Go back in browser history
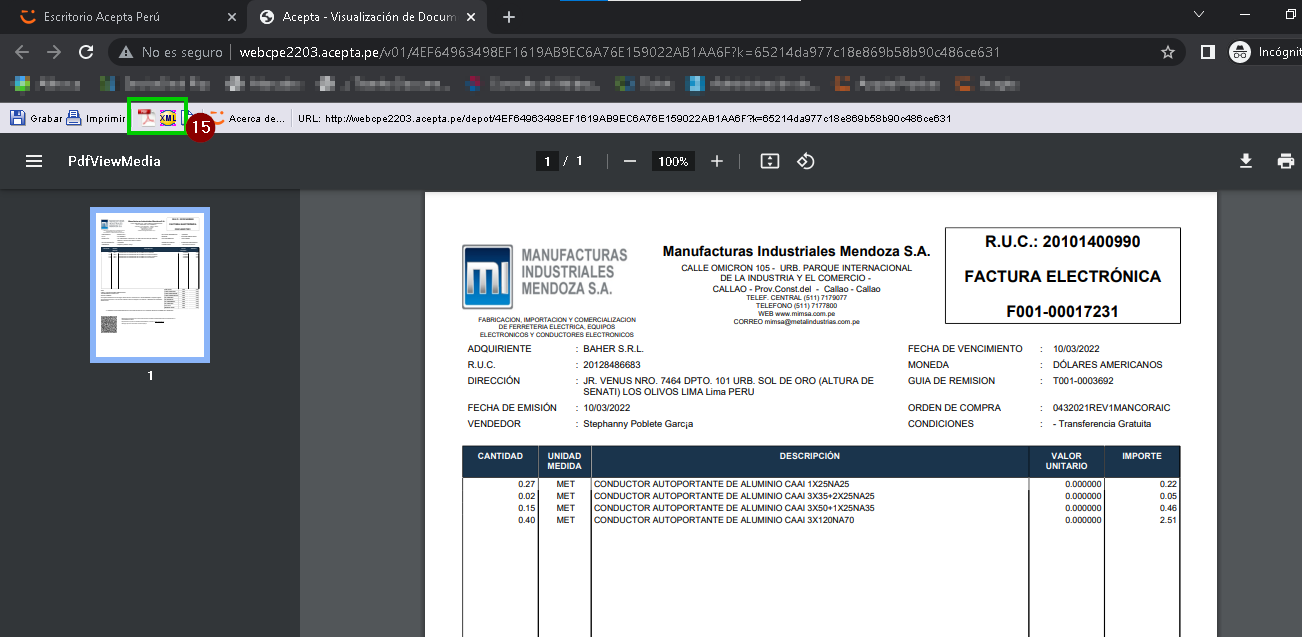The height and width of the screenshot is (637, 1302). 22,52
